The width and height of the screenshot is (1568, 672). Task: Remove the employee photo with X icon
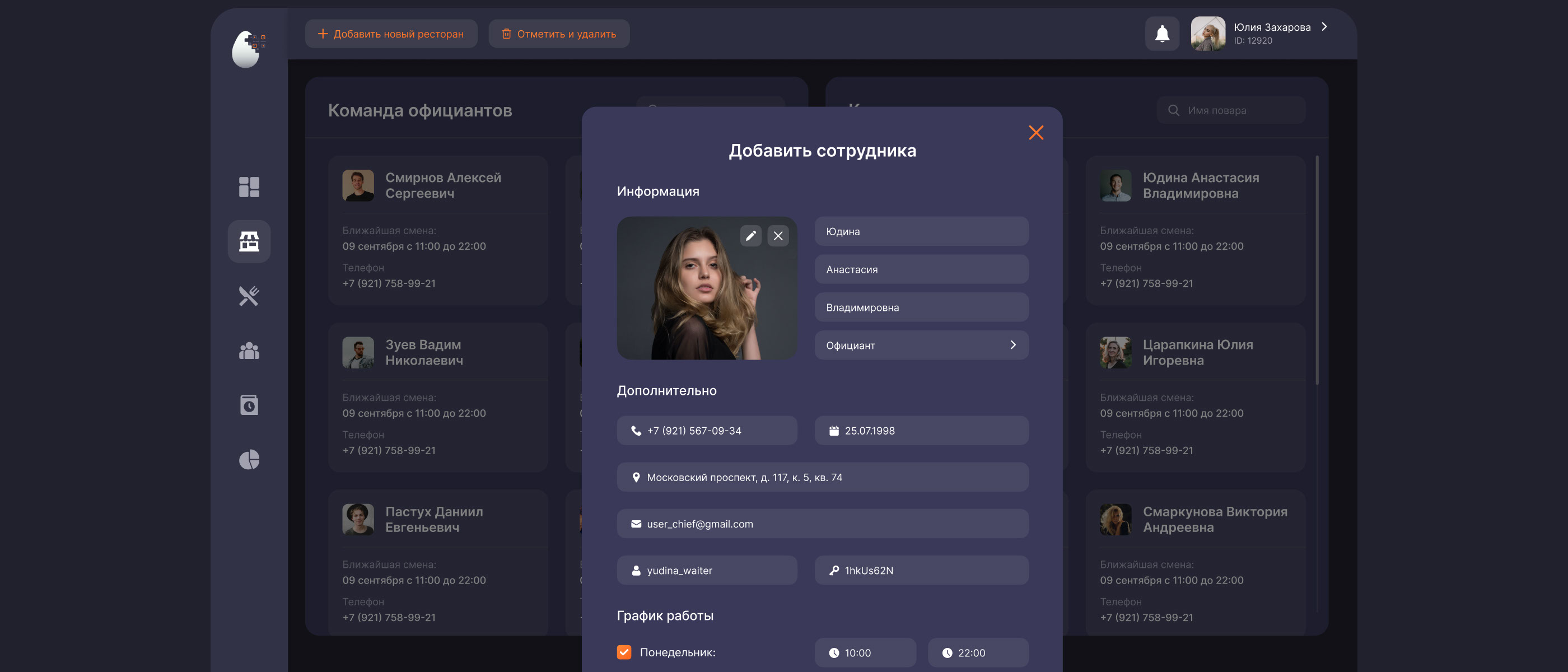click(x=778, y=236)
